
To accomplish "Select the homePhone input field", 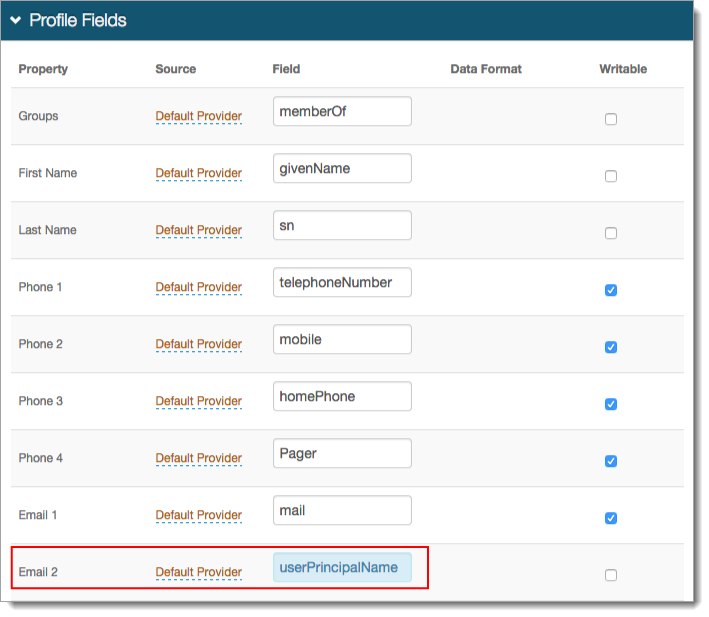I will pos(342,396).
